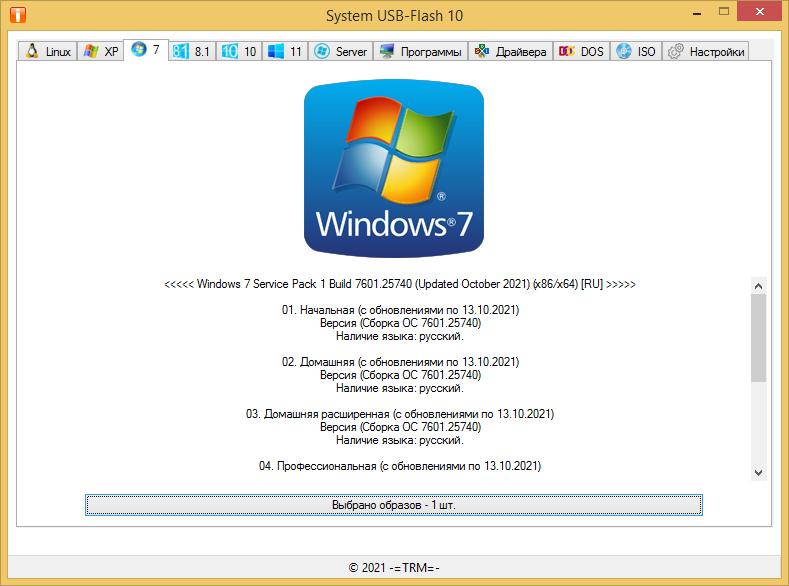Image resolution: width=789 pixels, height=586 pixels.
Task: Open the XP tab
Action: [x=100, y=51]
